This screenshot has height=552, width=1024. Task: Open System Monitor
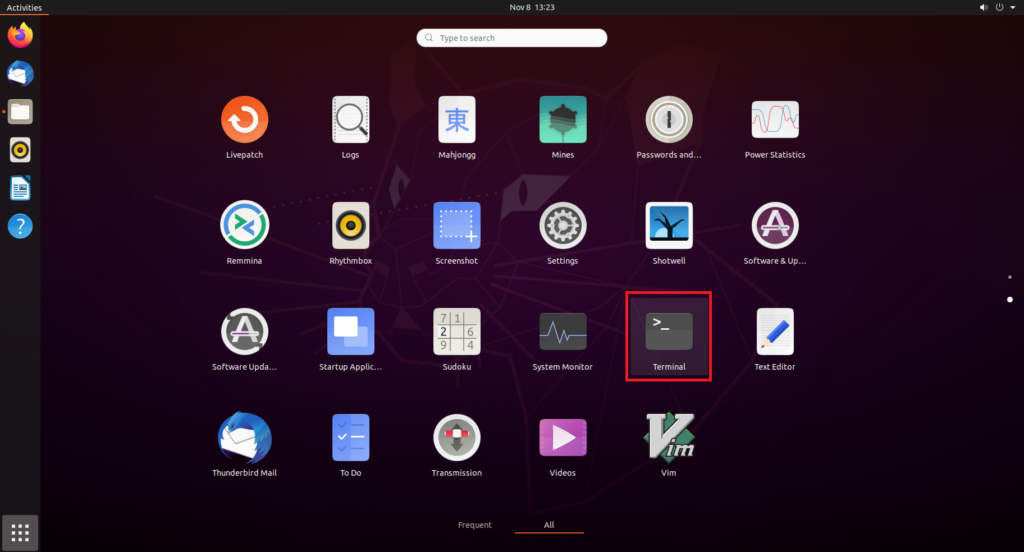point(562,339)
